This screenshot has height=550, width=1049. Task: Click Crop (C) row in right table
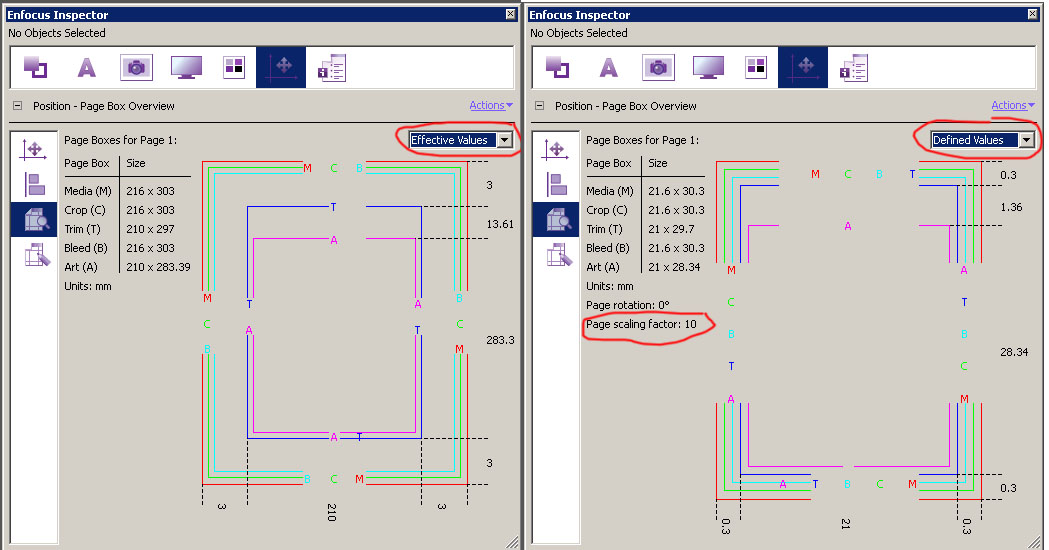point(646,209)
